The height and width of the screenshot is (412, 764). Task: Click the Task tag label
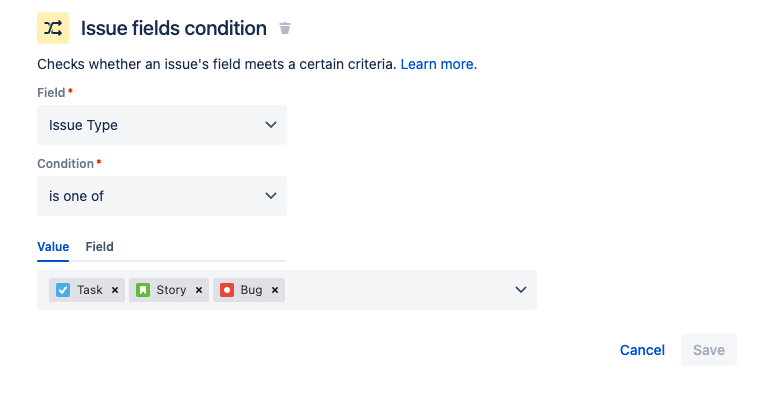pyautogui.click(x=90, y=290)
